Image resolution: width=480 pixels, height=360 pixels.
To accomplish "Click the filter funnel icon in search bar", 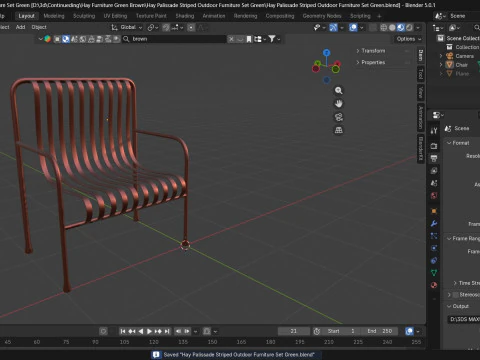I will pos(272,39).
